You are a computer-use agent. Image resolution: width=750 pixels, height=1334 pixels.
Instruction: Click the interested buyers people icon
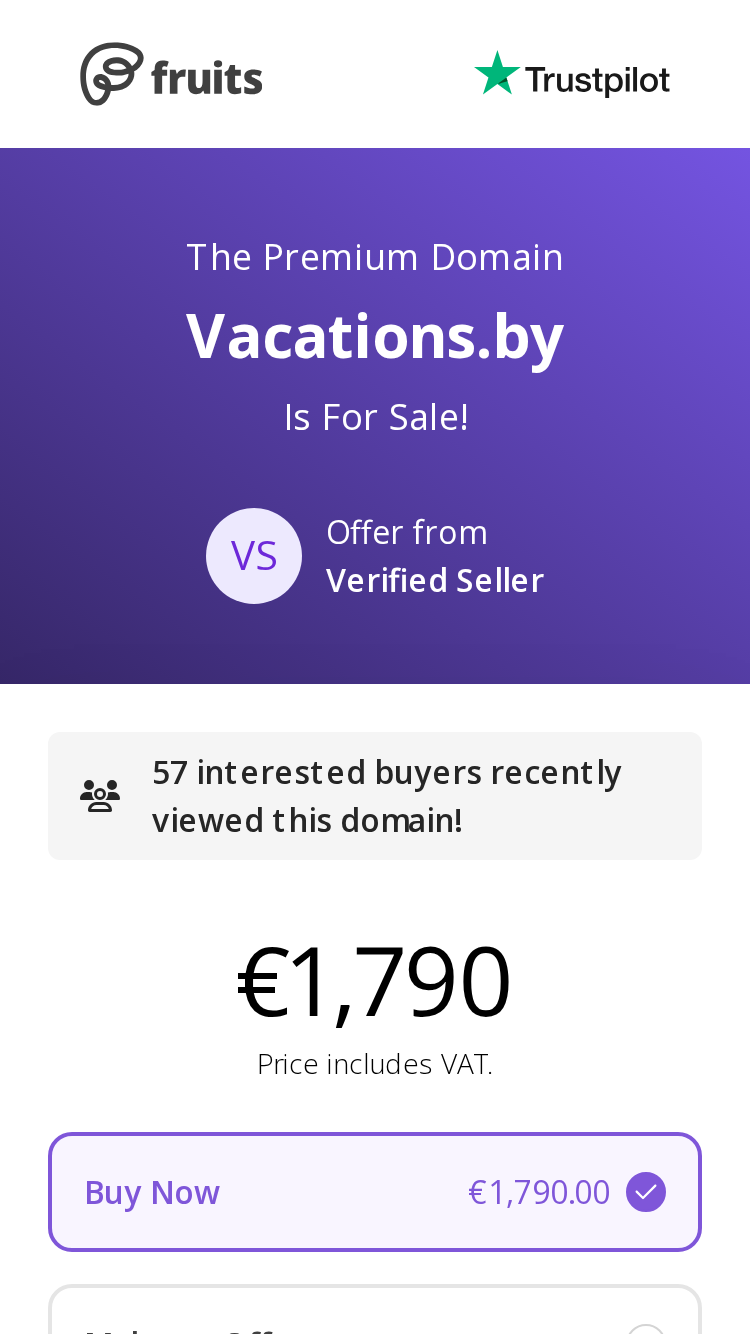click(x=100, y=796)
